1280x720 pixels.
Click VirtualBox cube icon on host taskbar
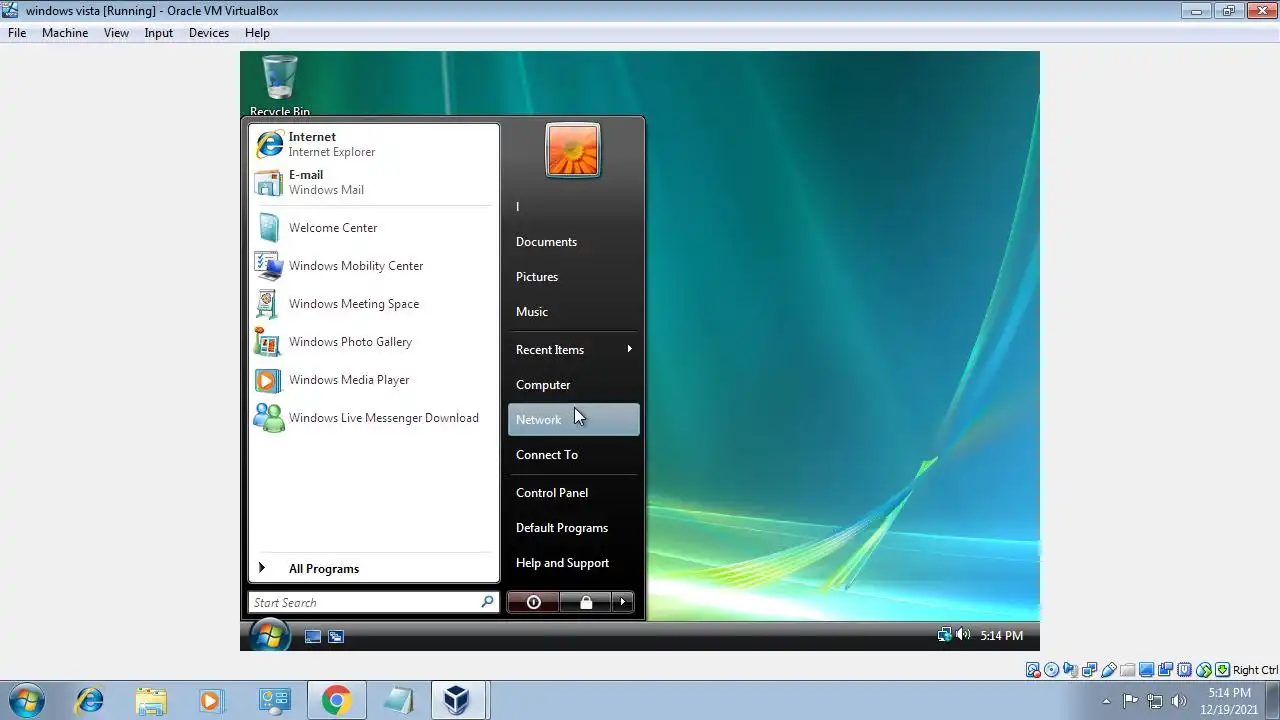[x=458, y=700]
